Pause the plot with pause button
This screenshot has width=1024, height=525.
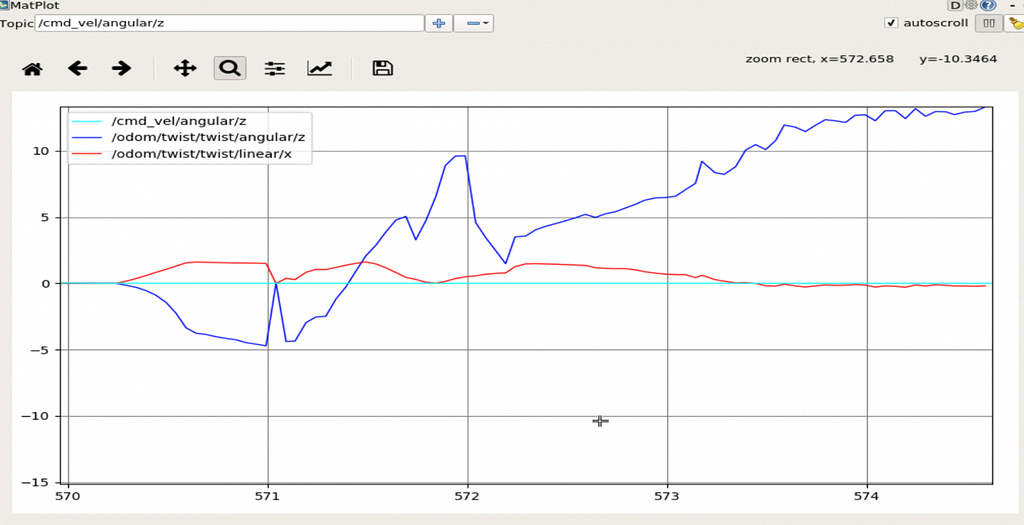tap(988, 23)
